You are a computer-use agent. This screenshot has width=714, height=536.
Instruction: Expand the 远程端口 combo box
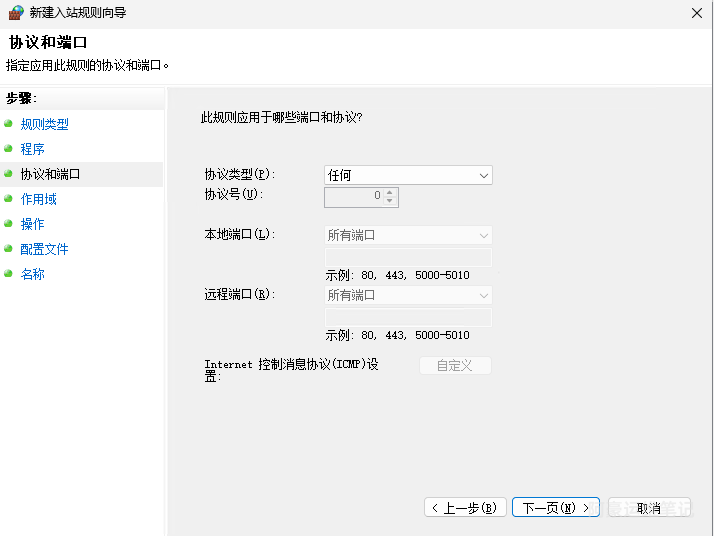[408, 296]
